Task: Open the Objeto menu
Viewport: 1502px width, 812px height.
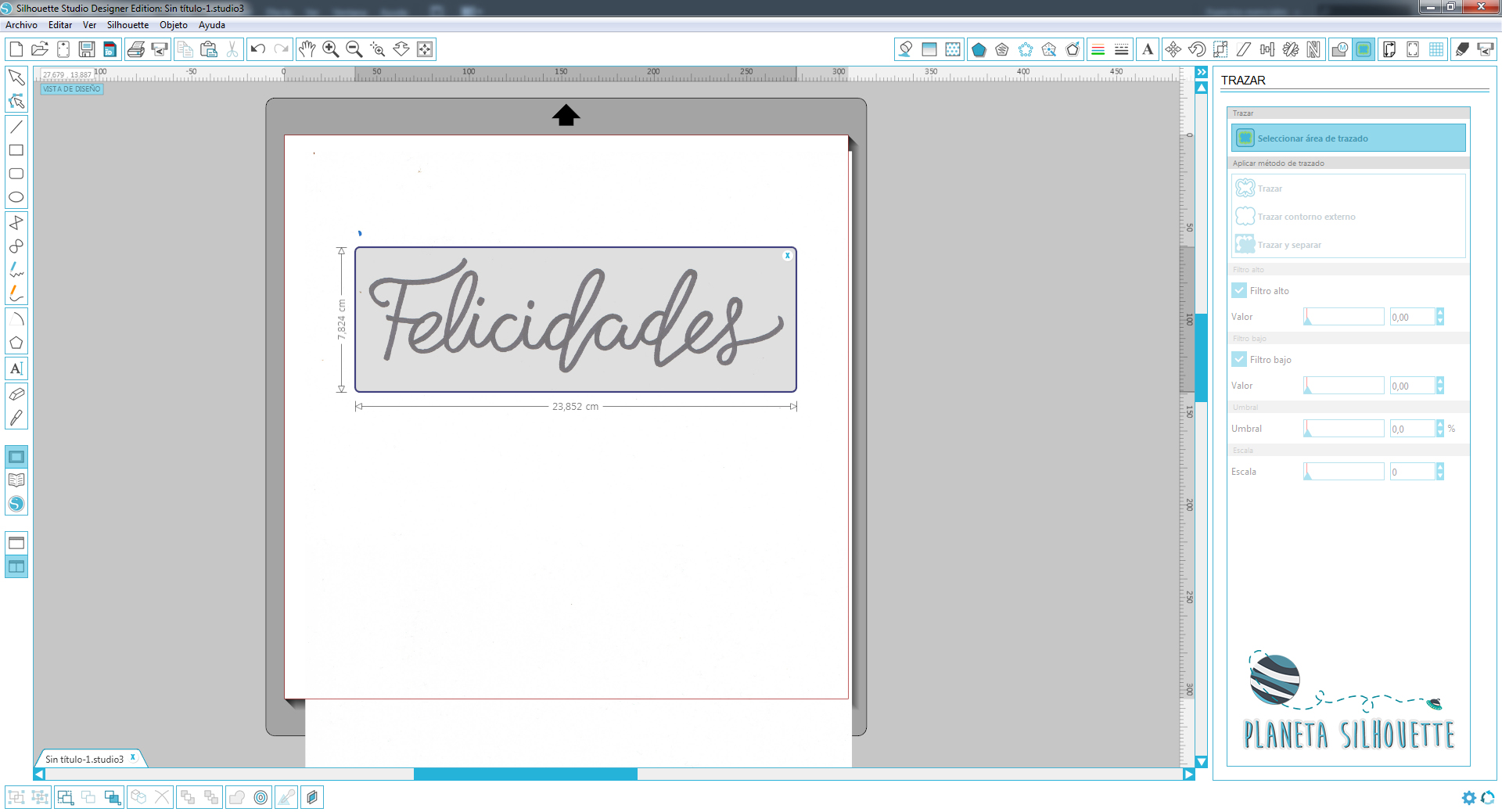Action: click(x=173, y=25)
